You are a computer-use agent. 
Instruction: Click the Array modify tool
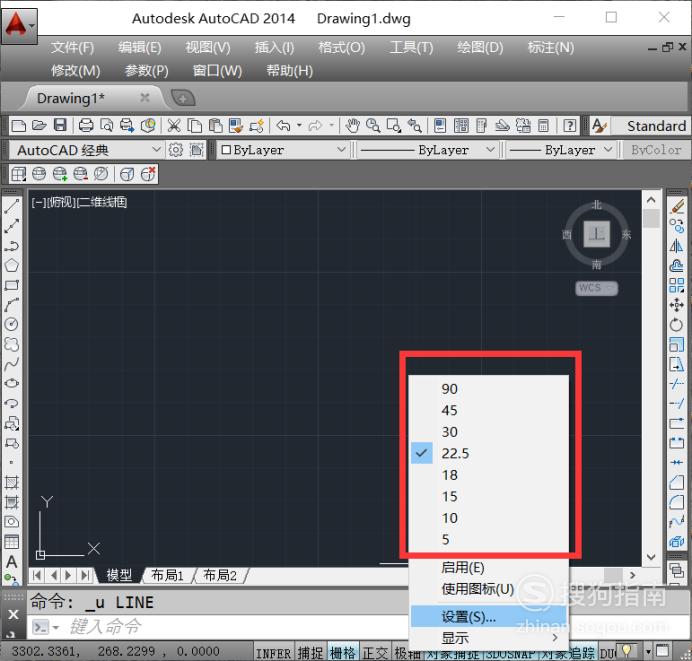point(677,285)
